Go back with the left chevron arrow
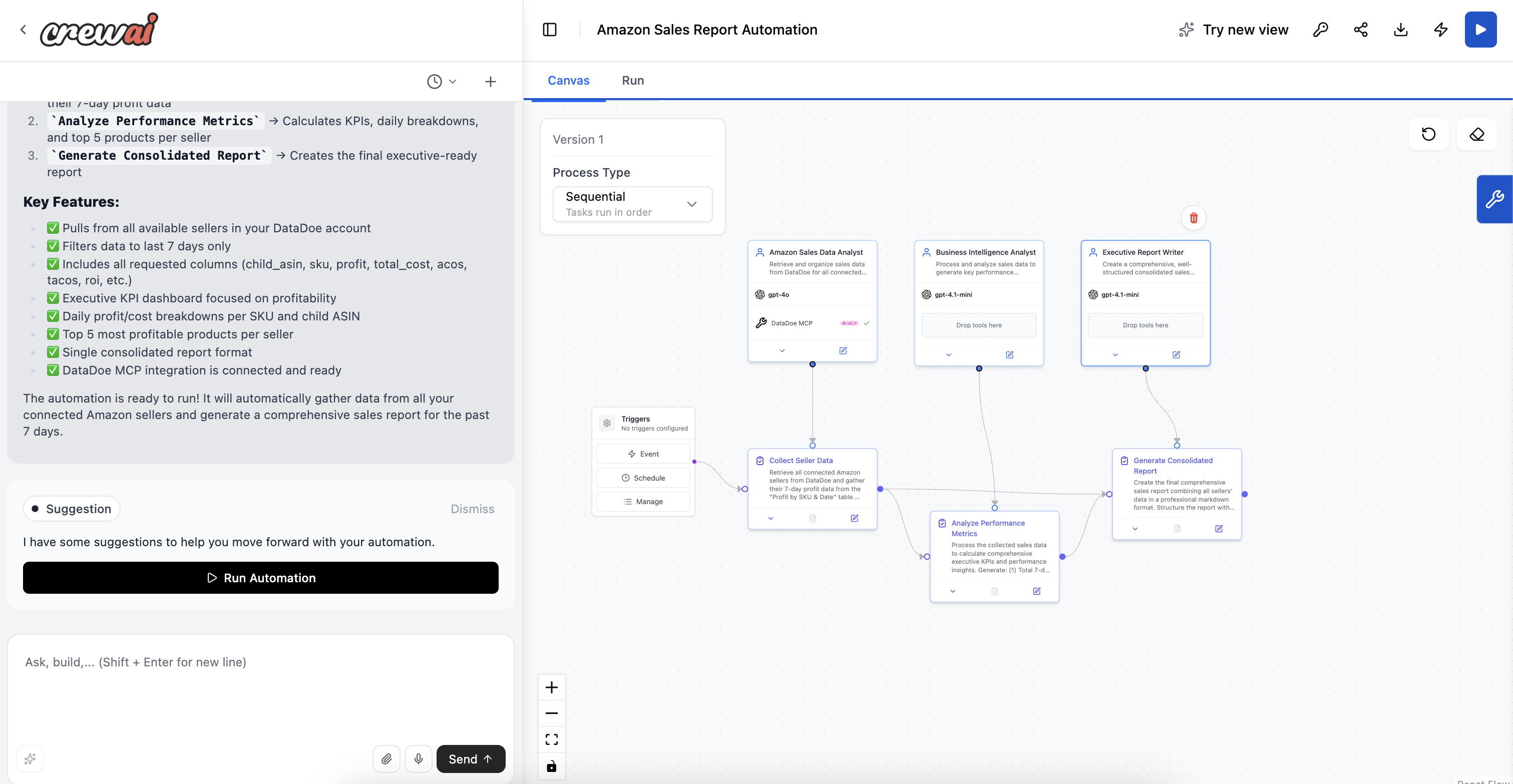 (24, 30)
